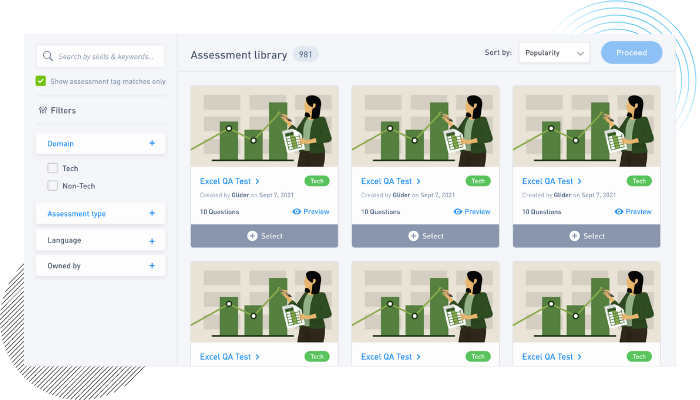The width and height of the screenshot is (700, 400).
Task: Click the chart thumbnail of bottom-middle card
Action: (425, 302)
